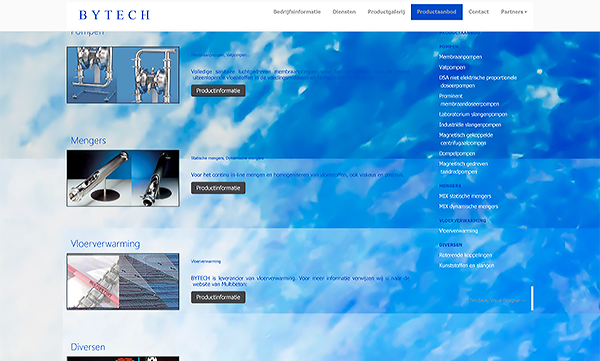Expand the Partners dropdown menu
The height and width of the screenshot is (361, 600).
point(514,12)
